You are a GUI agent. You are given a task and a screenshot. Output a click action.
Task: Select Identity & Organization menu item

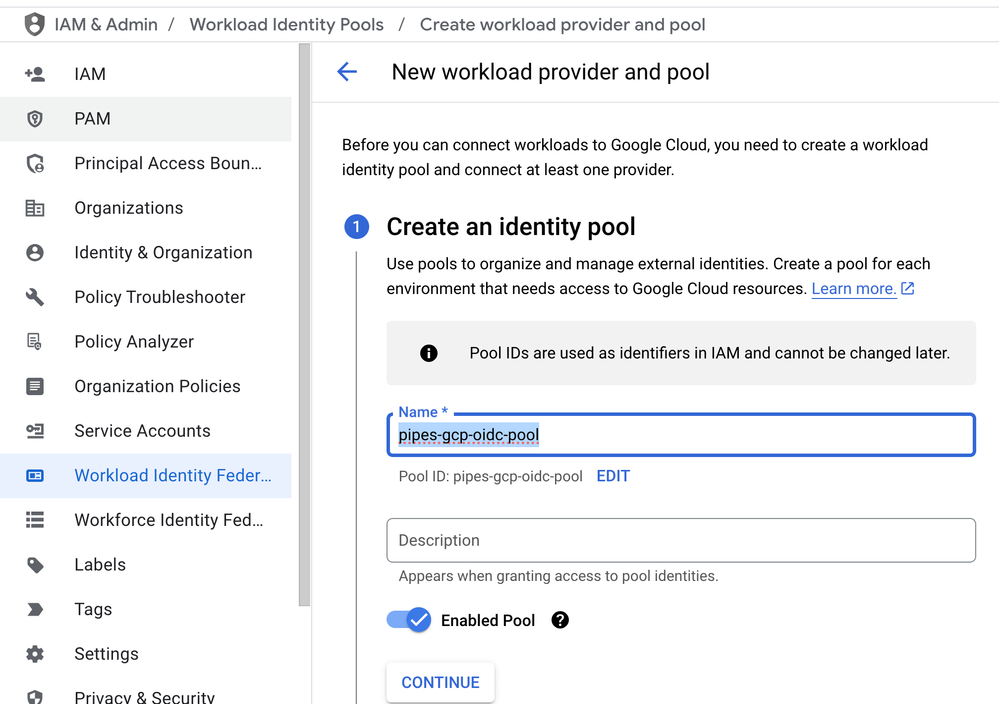tap(145, 253)
